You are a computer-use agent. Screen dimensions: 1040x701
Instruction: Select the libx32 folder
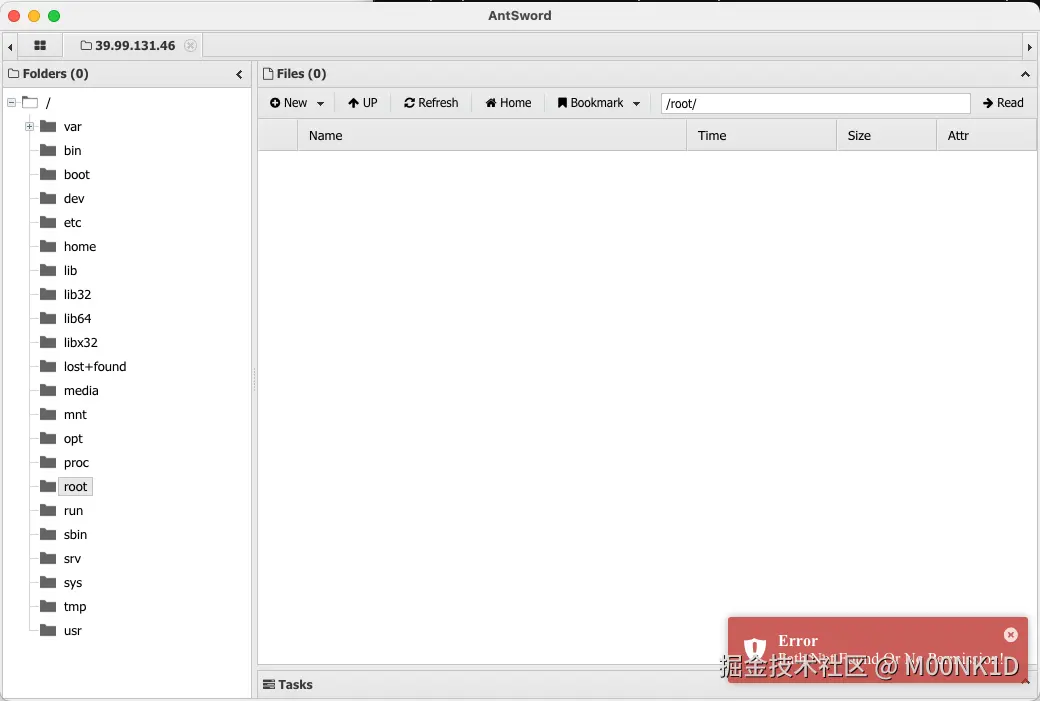(80, 342)
